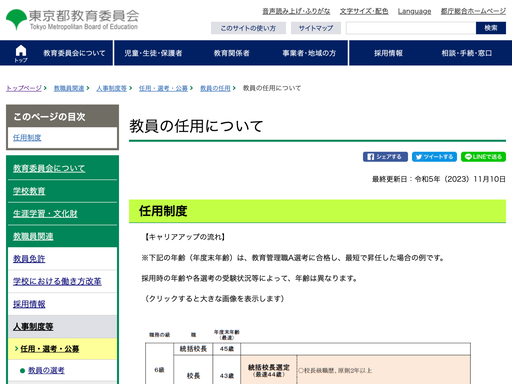Click the 音声読み上げ・ふりがな link

click(x=296, y=11)
